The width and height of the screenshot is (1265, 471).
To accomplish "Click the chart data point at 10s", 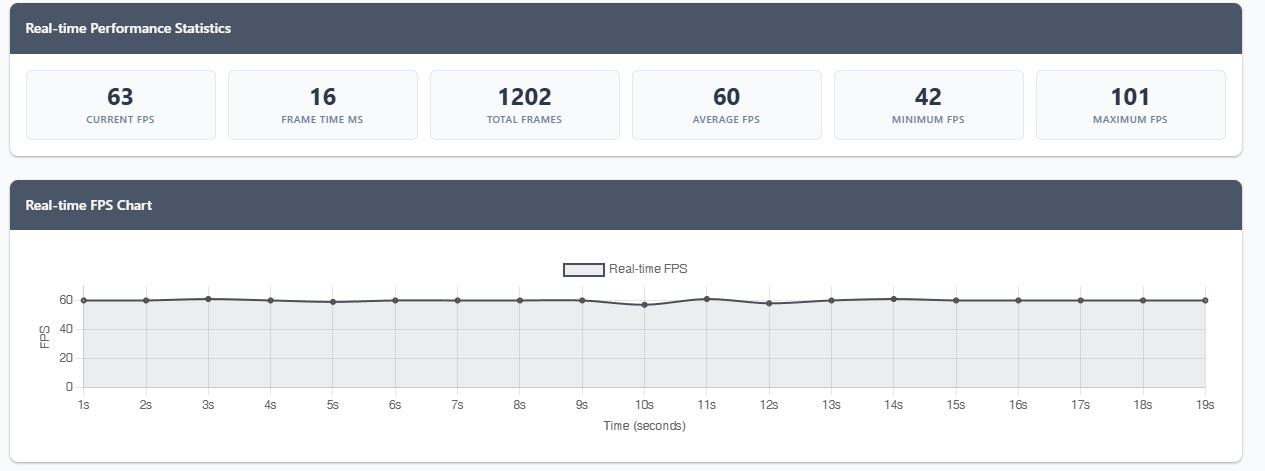I will (644, 304).
